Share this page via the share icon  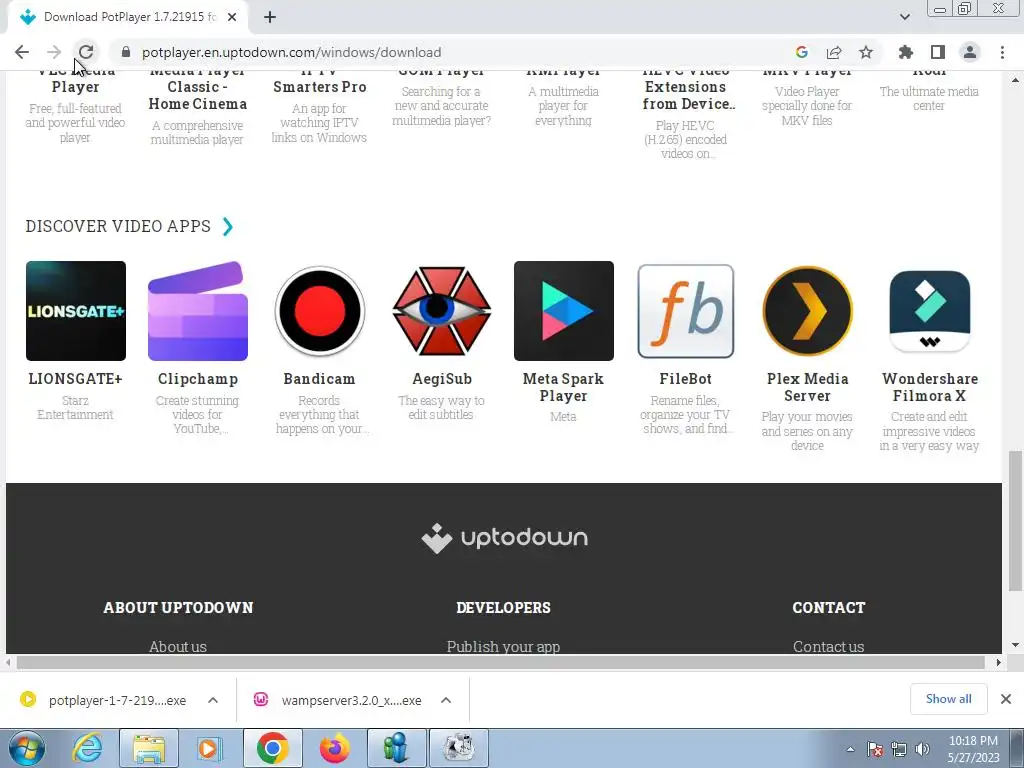pyautogui.click(x=834, y=52)
